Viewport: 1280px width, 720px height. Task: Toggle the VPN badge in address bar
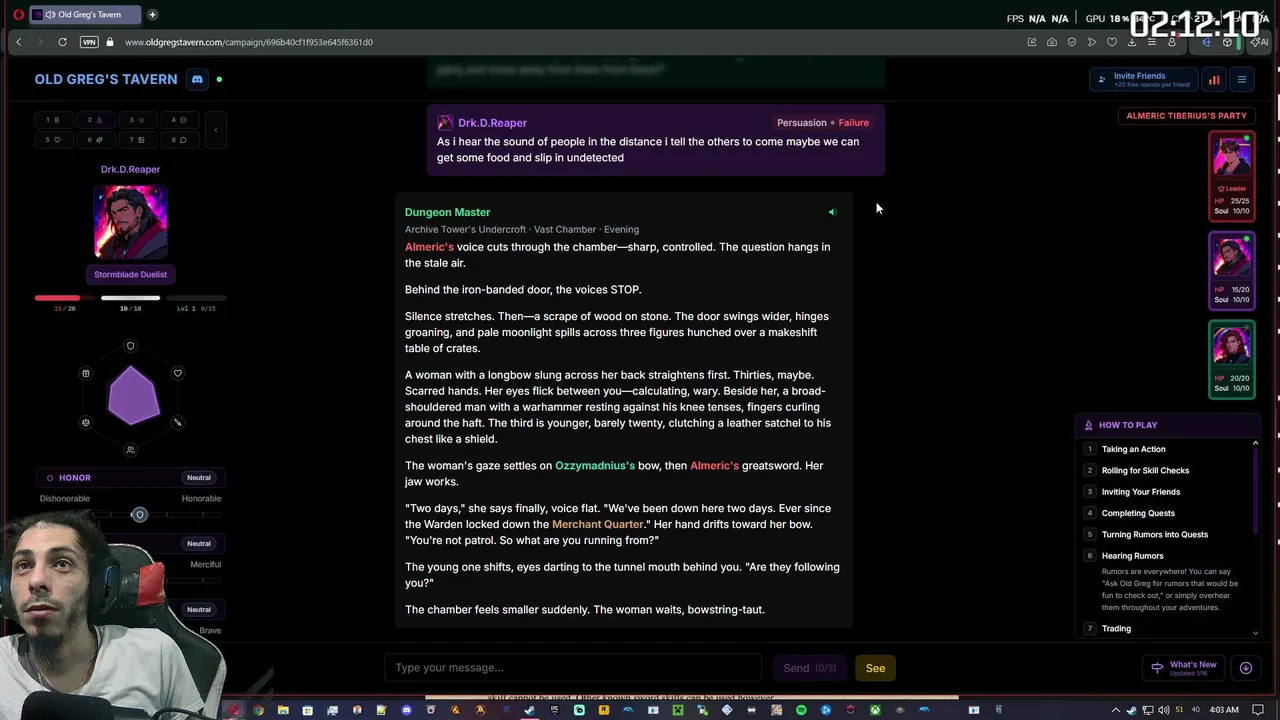(x=89, y=42)
